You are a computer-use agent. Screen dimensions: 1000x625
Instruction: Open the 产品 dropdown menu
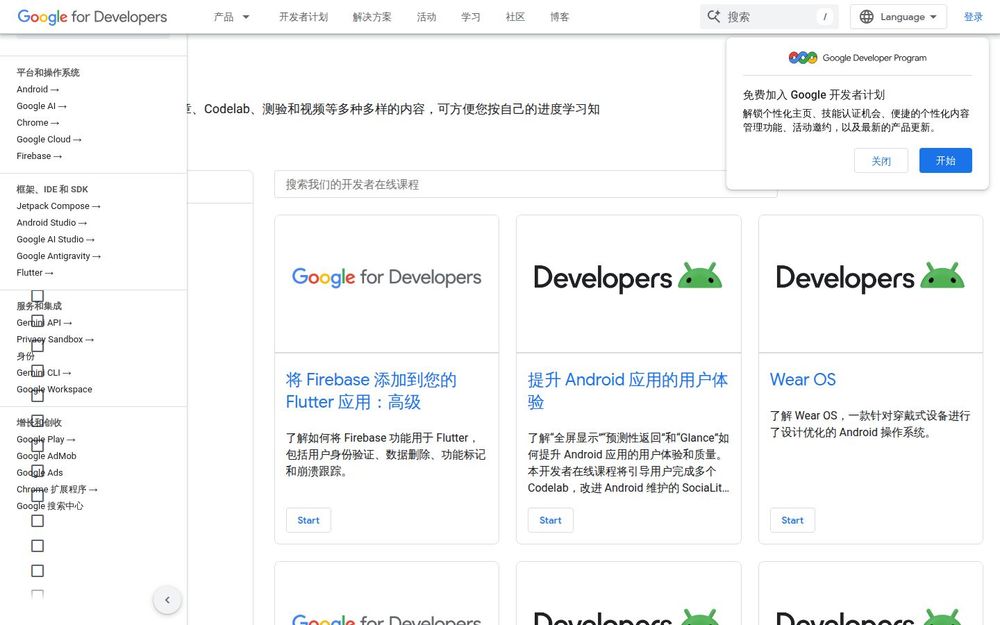pyautogui.click(x=232, y=17)
